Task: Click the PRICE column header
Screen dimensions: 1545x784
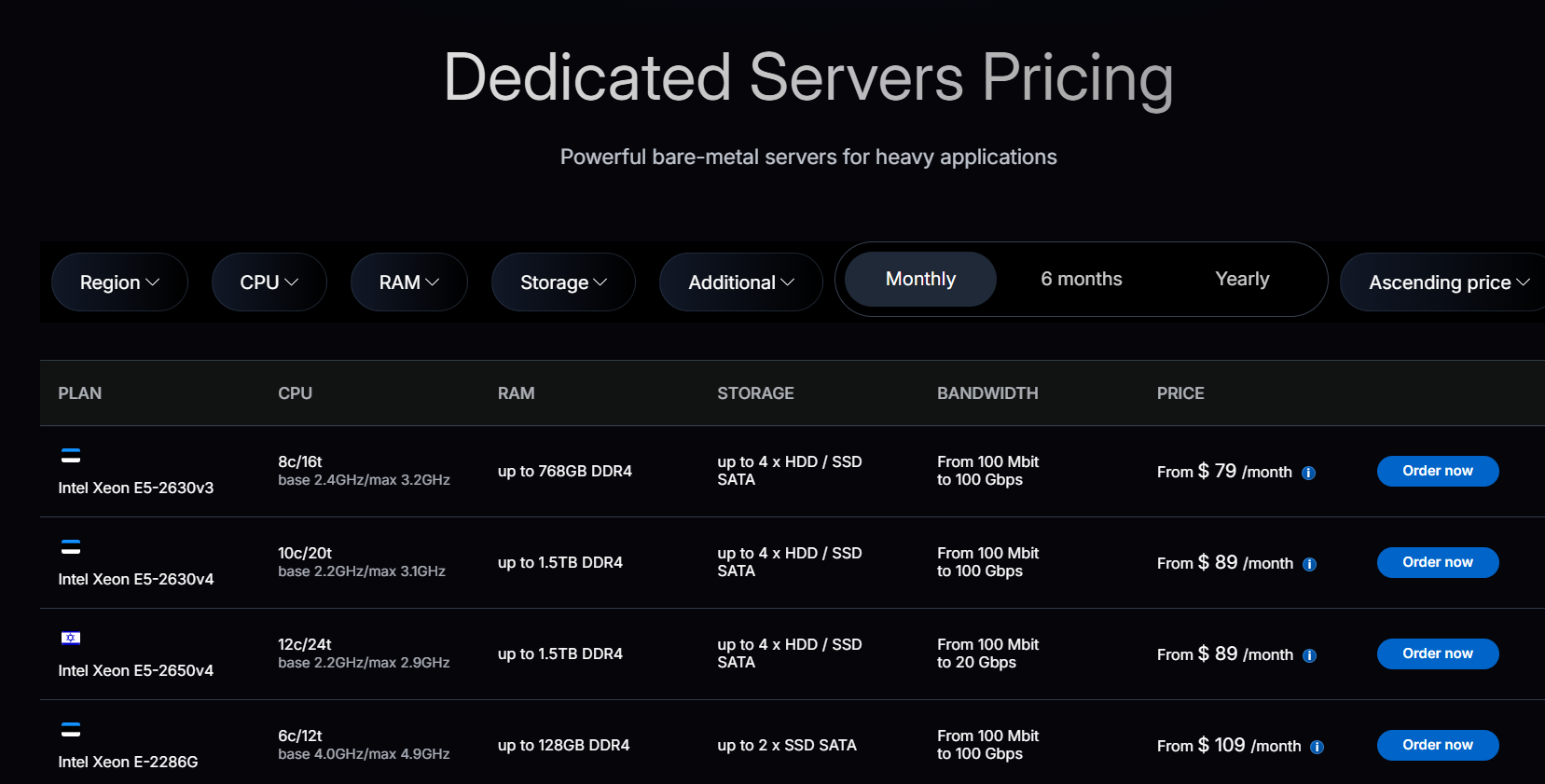Action: coord(1180,393)
